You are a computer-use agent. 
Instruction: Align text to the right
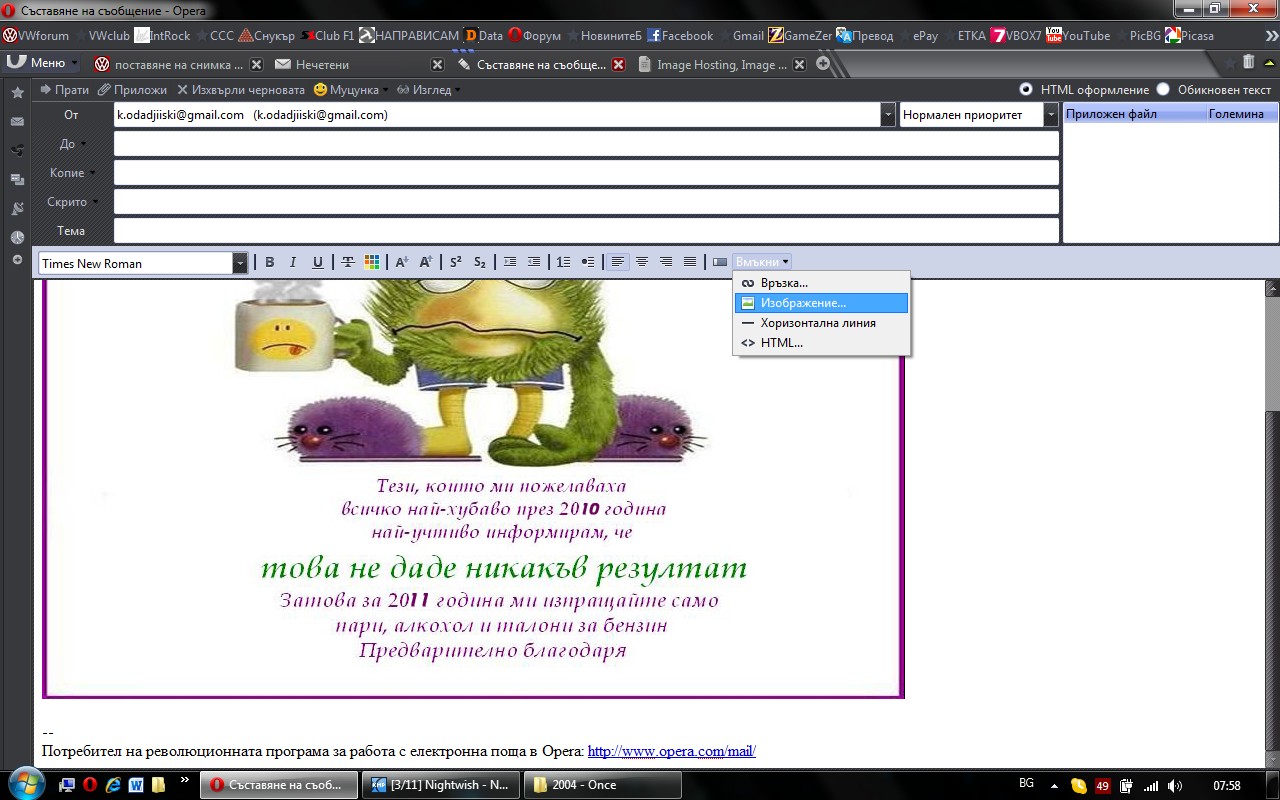coord(666,262)
